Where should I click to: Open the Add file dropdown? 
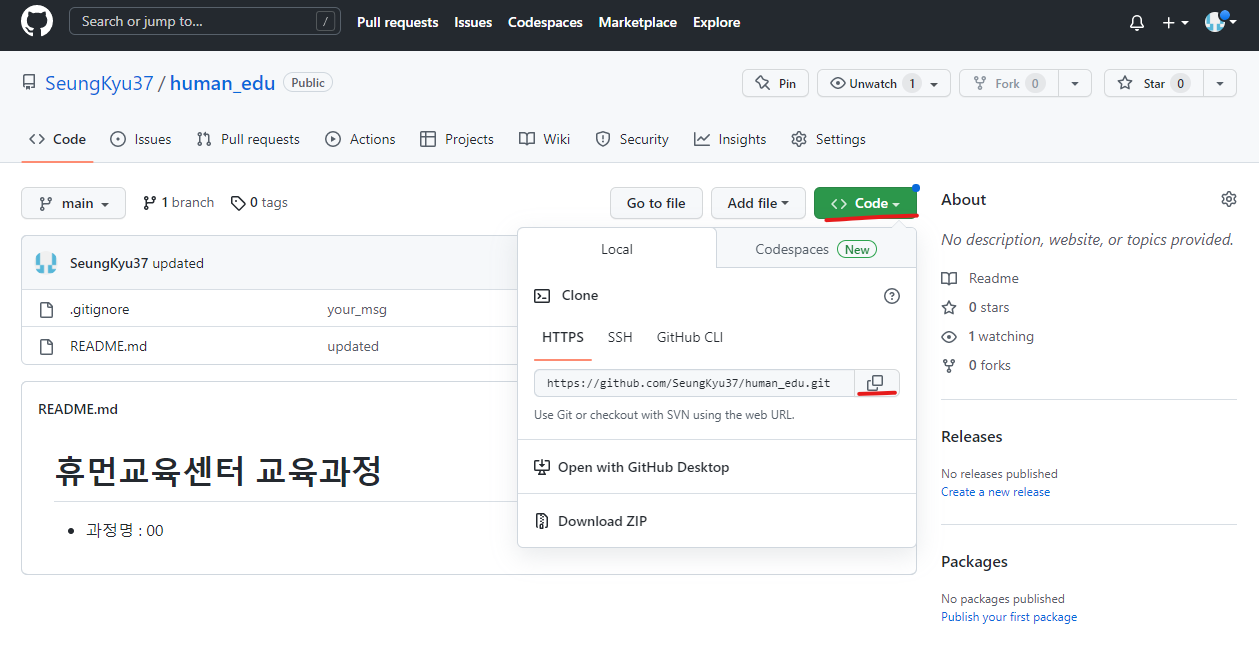[758, 203]
